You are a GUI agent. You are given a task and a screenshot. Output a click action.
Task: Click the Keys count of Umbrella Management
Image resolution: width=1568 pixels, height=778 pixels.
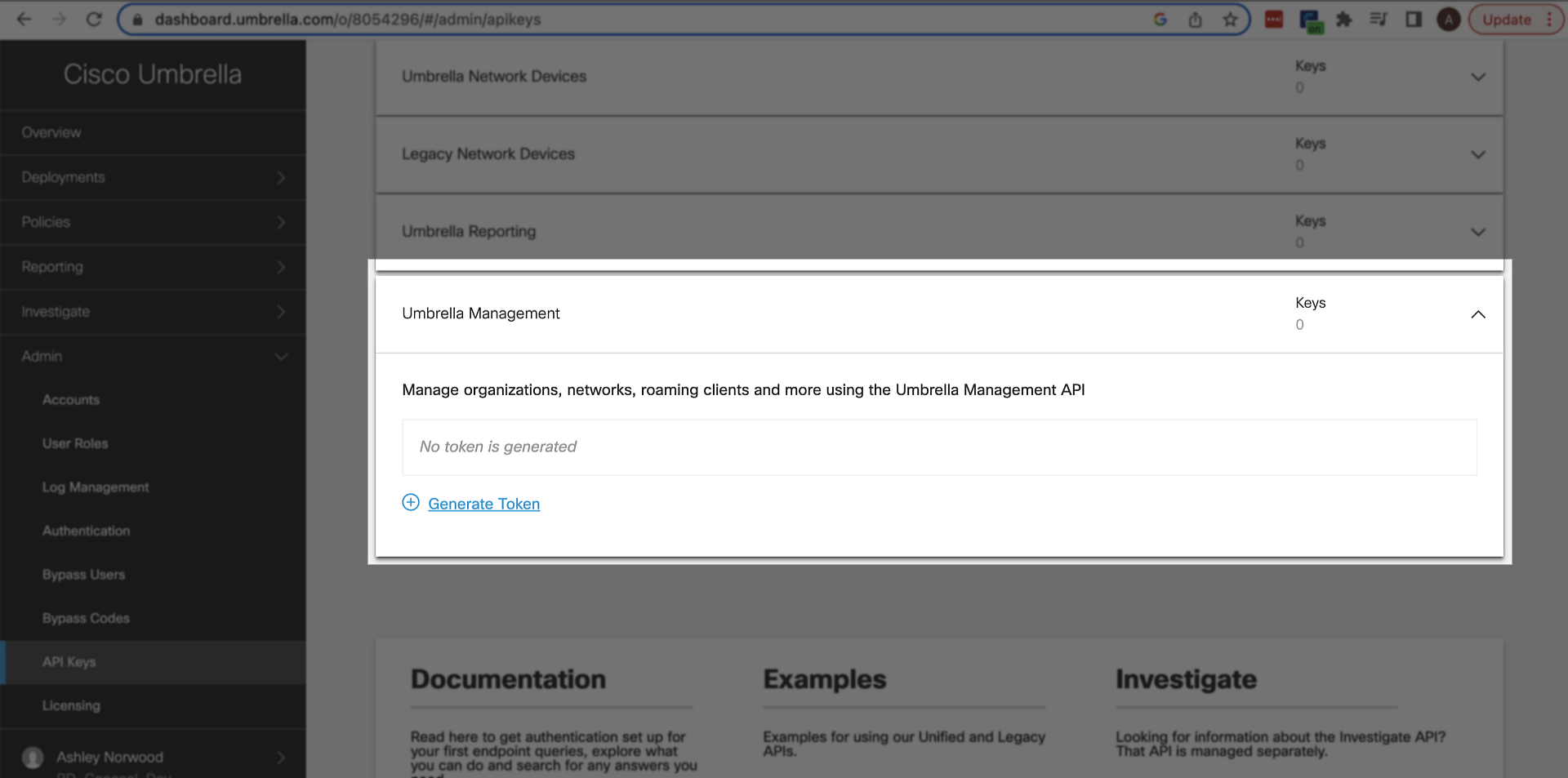coord(1299,325)
